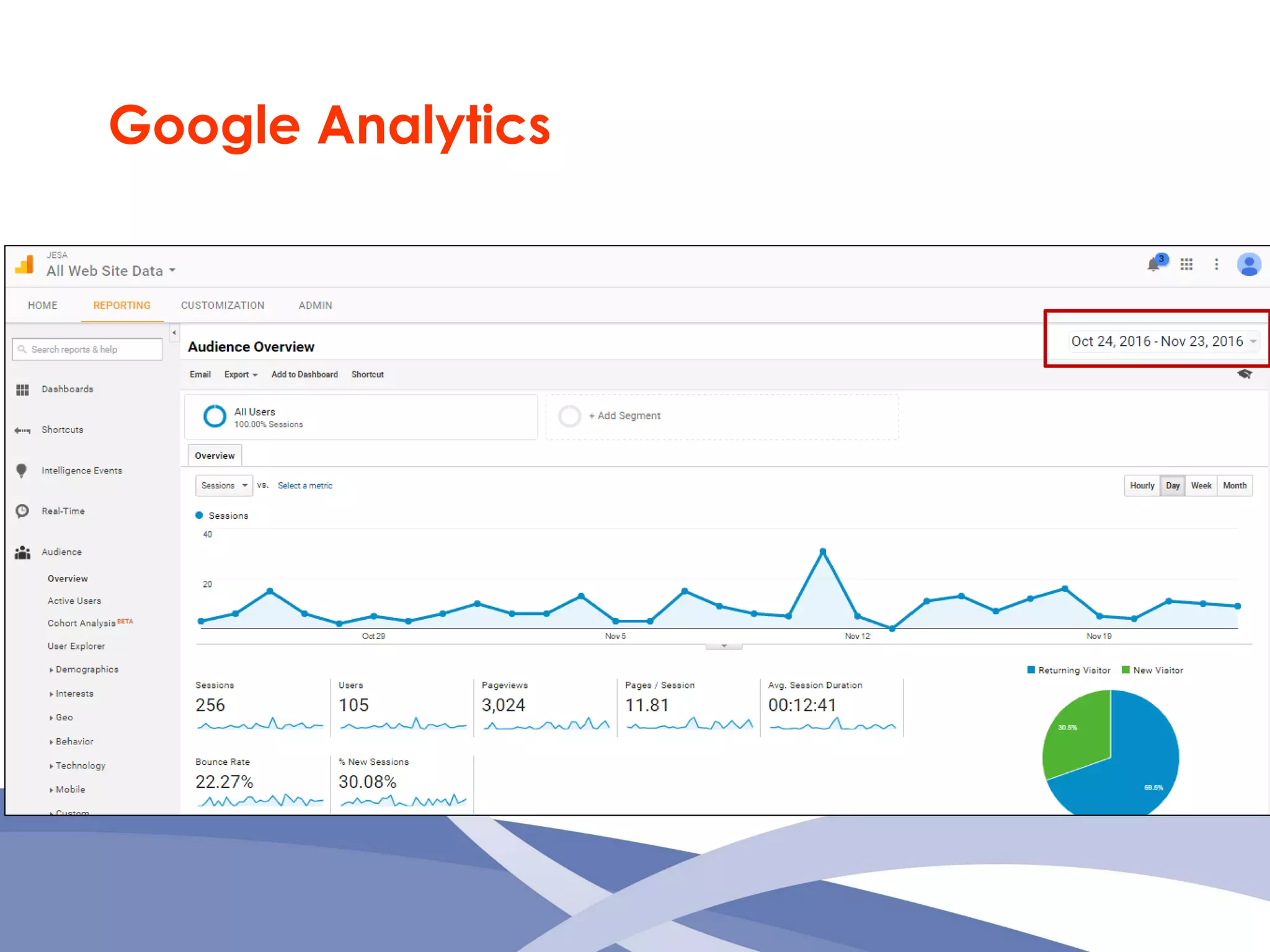Image resolution: width=1270 pixels, height=952 pixels.
Task: Click the Google Analytics logo icon
Action: 24,265
